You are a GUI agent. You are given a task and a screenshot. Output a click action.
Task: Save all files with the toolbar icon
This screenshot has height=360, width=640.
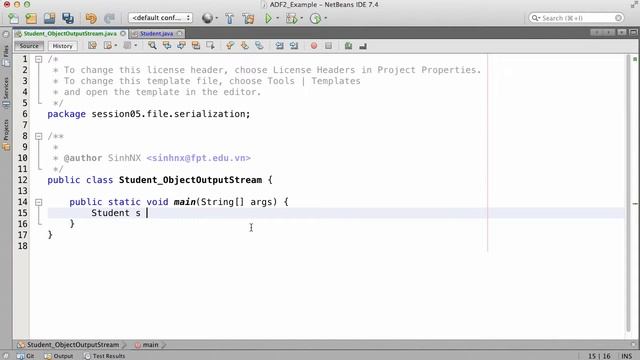coord(68,18)
